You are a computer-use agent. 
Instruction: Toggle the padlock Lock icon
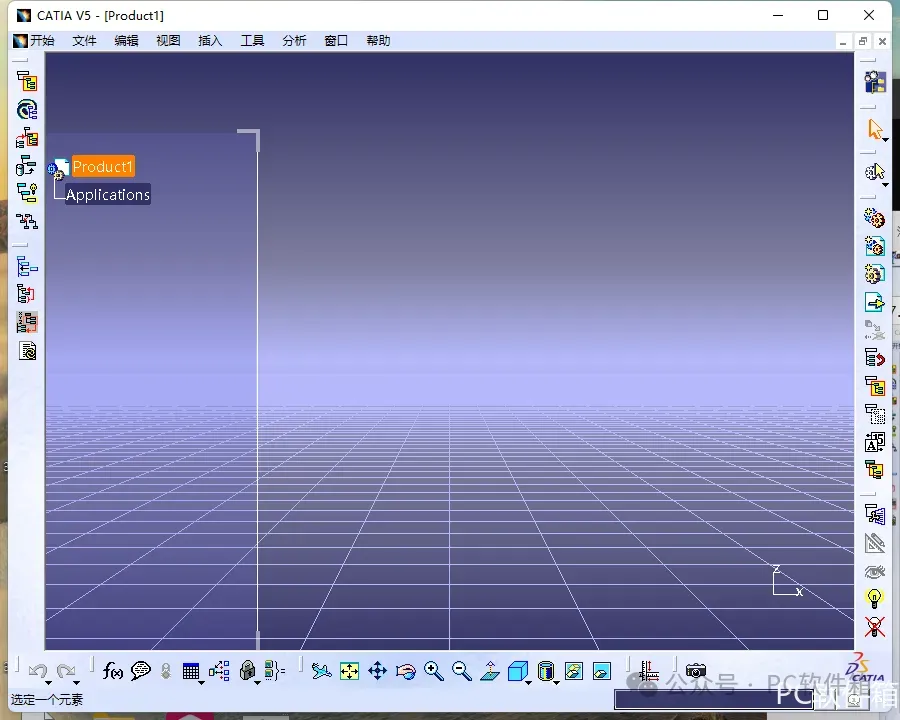pos(247,671)
